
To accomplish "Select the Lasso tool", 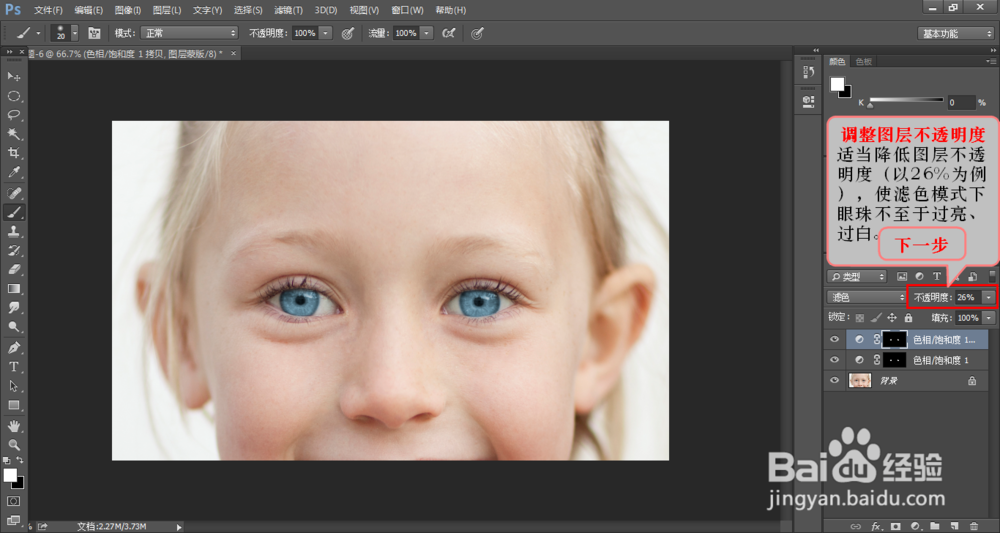I will coord(13,115).
